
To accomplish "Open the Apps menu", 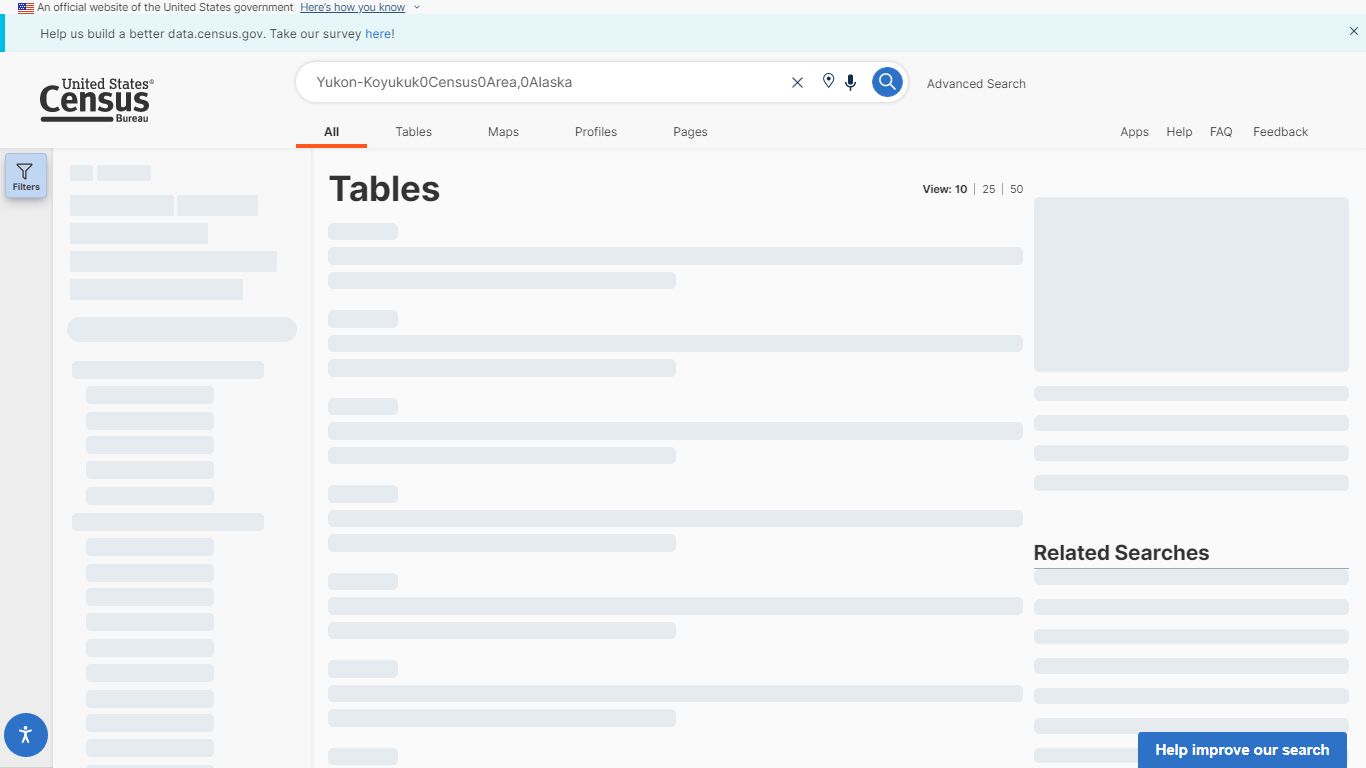I will [1134, 132].
